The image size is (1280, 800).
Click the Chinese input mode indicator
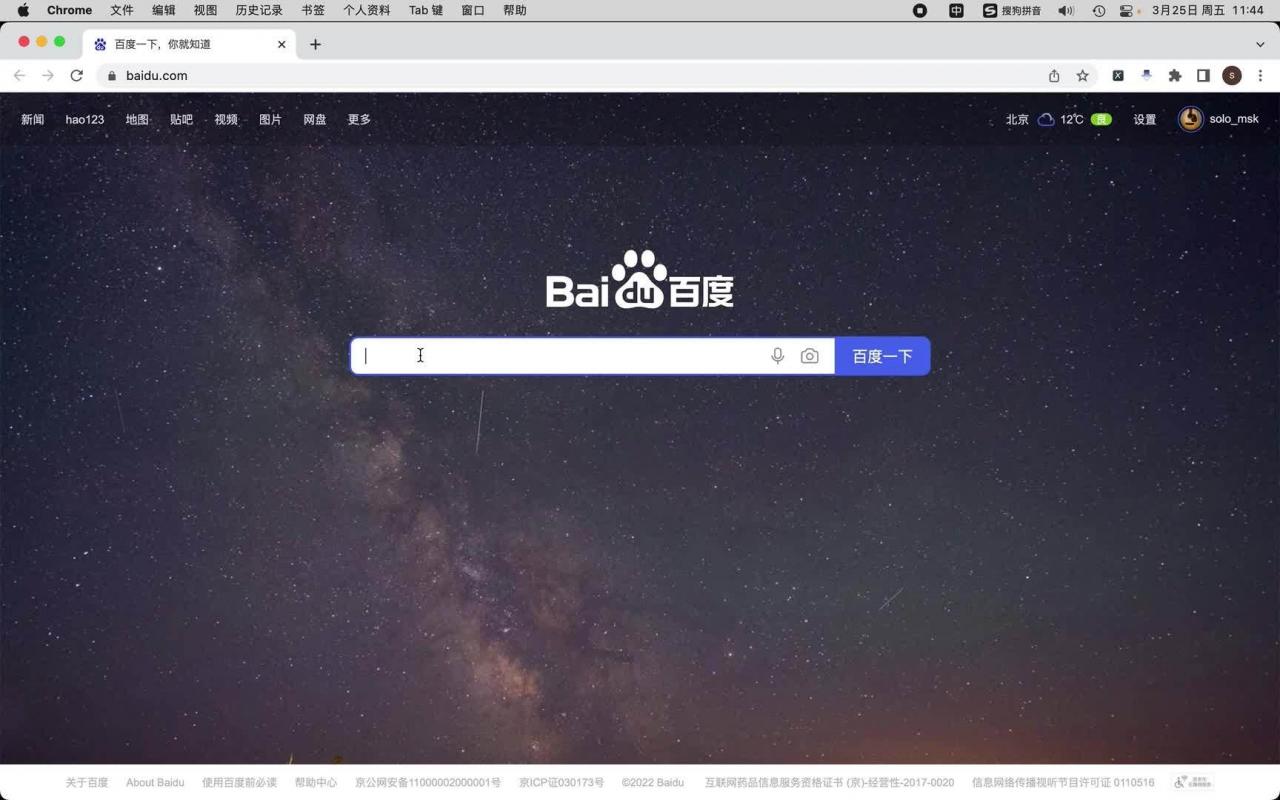tap(956, 10)
